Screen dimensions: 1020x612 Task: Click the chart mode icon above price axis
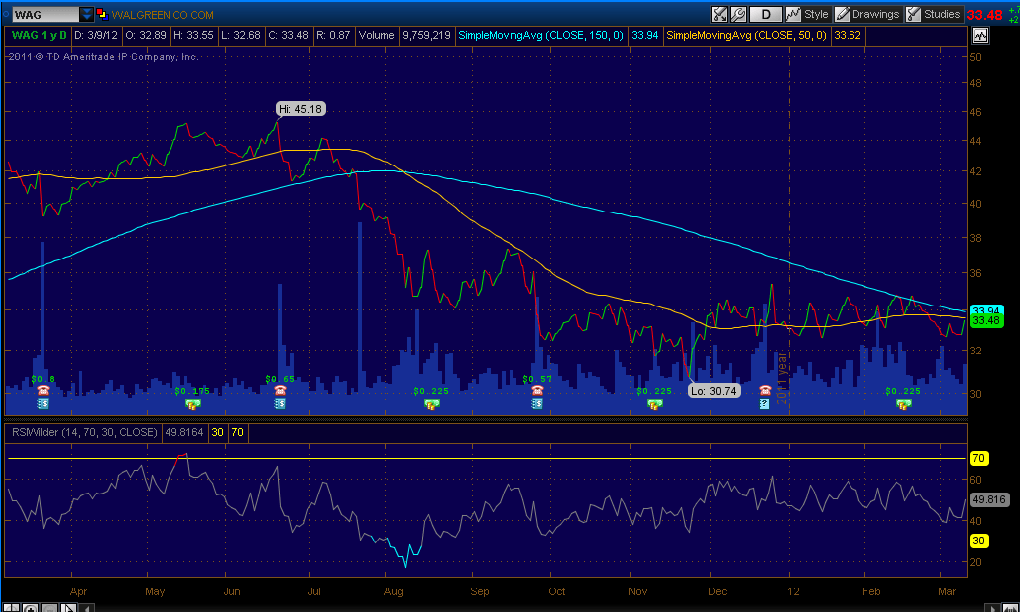(980, 36)
